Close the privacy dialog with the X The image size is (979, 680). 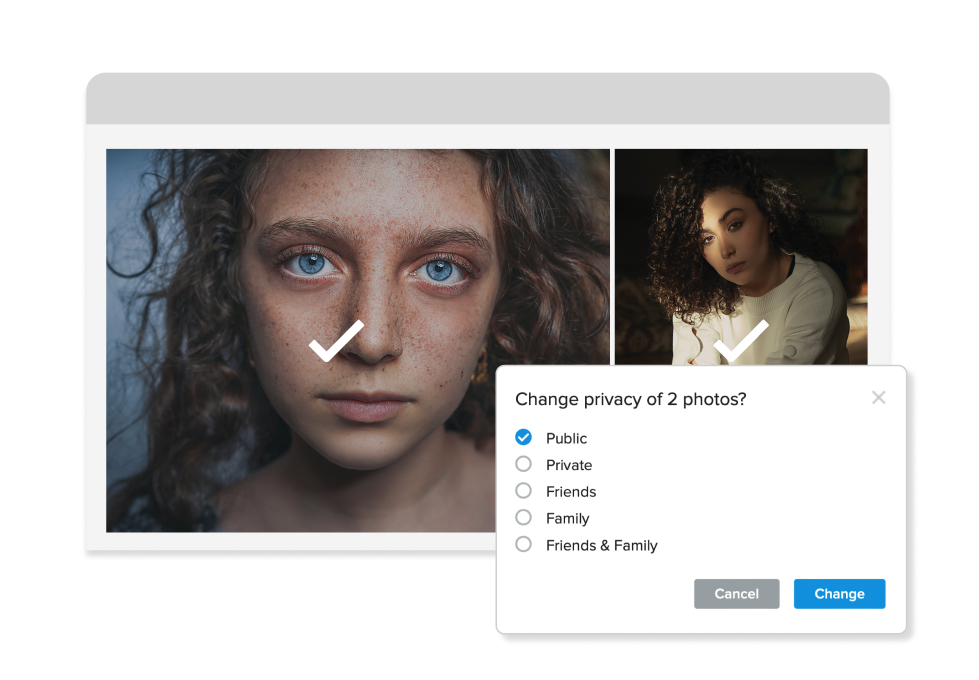coord(878,398)
